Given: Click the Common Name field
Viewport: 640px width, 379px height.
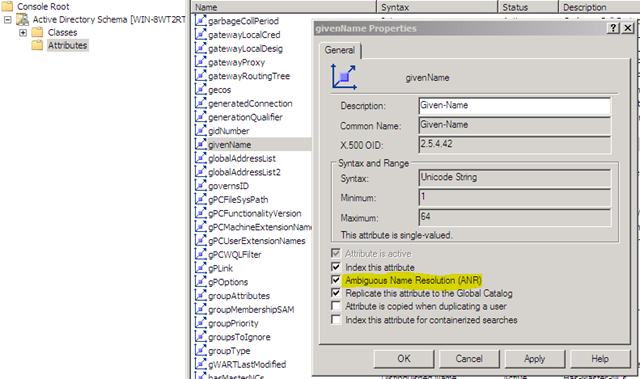Looking at the screenshot, I should 515,125.
